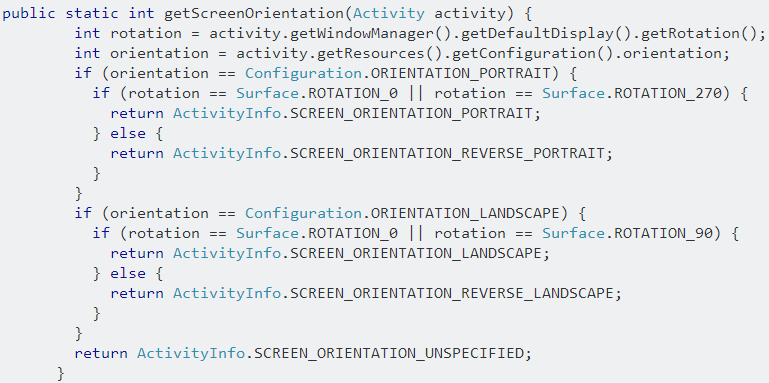Click SCREEN_ORIENTATION_REVERSE_PORTRAIT constant

447,153
